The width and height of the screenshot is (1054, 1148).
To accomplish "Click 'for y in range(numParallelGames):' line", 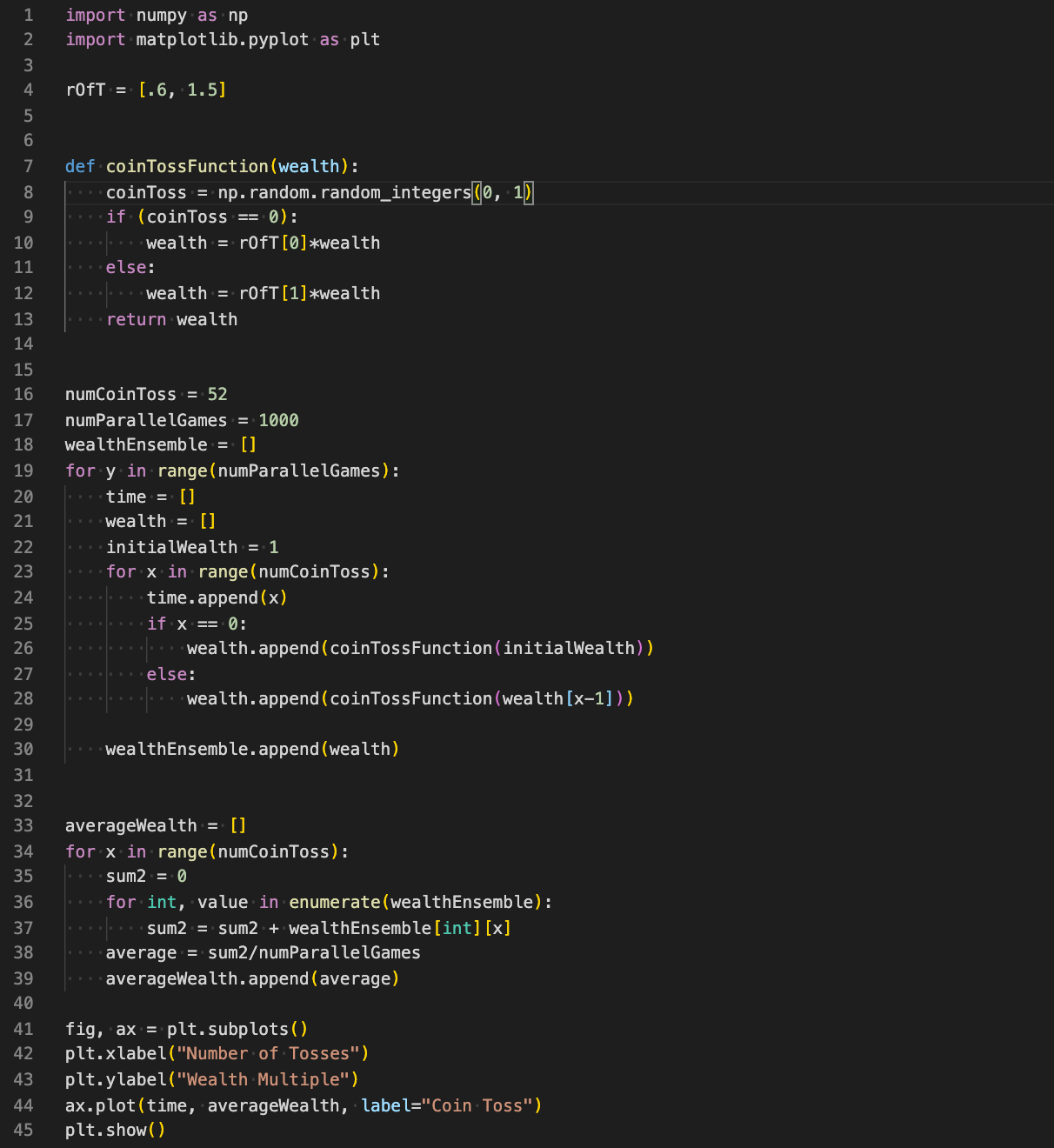I will (x=232, y=471).
